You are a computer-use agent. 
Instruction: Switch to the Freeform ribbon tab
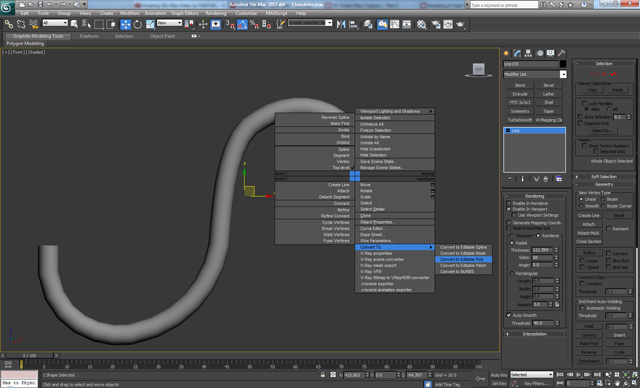coord(89,36)
